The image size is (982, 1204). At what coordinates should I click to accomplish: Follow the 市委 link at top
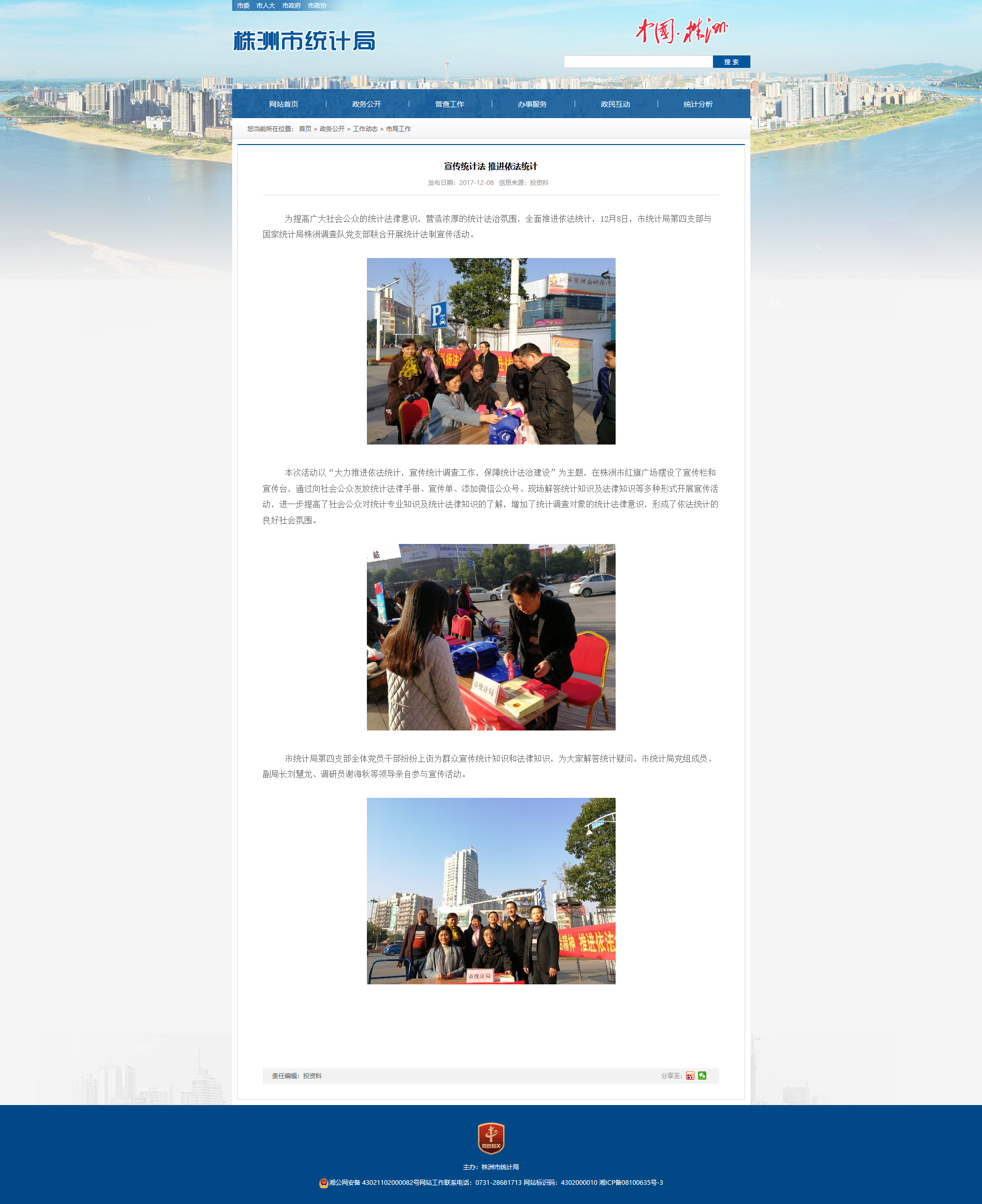[243, 6]
